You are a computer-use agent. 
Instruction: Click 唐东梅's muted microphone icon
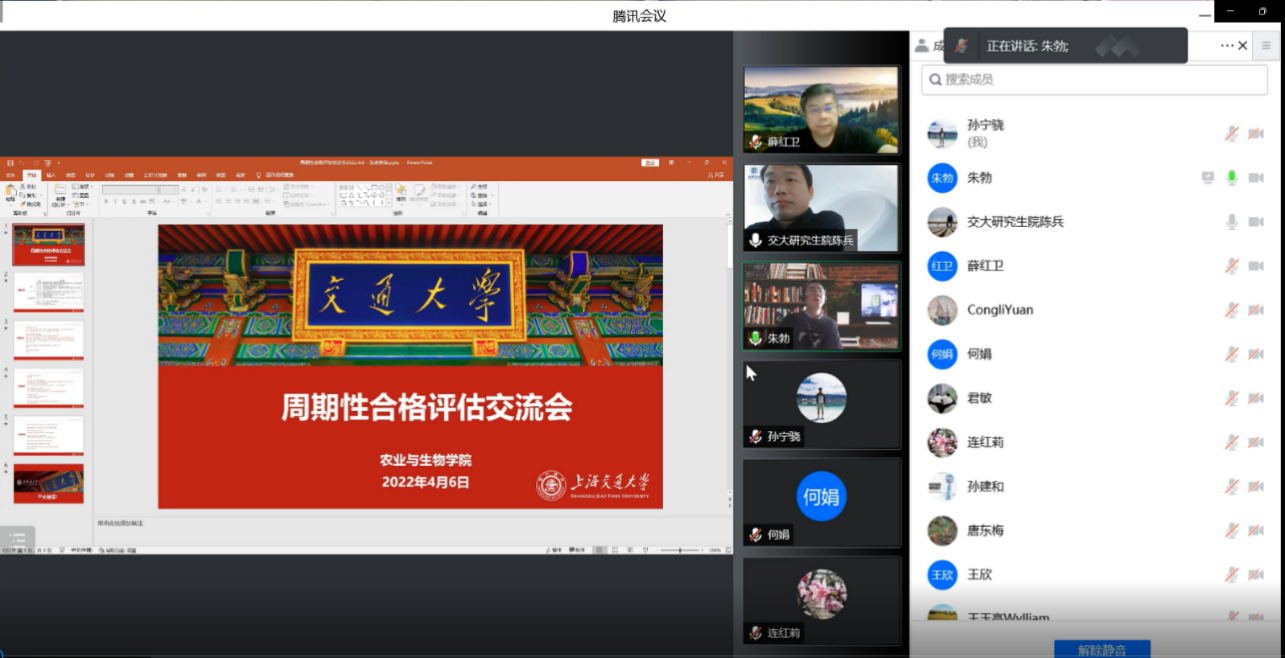pyautogui.click(x=1232, y=530)
